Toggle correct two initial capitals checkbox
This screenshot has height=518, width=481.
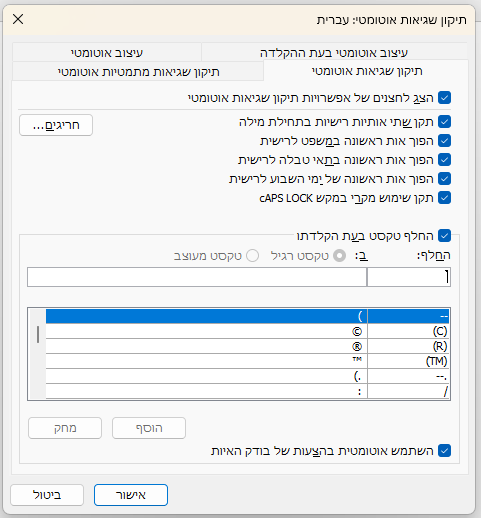point(444,122)
